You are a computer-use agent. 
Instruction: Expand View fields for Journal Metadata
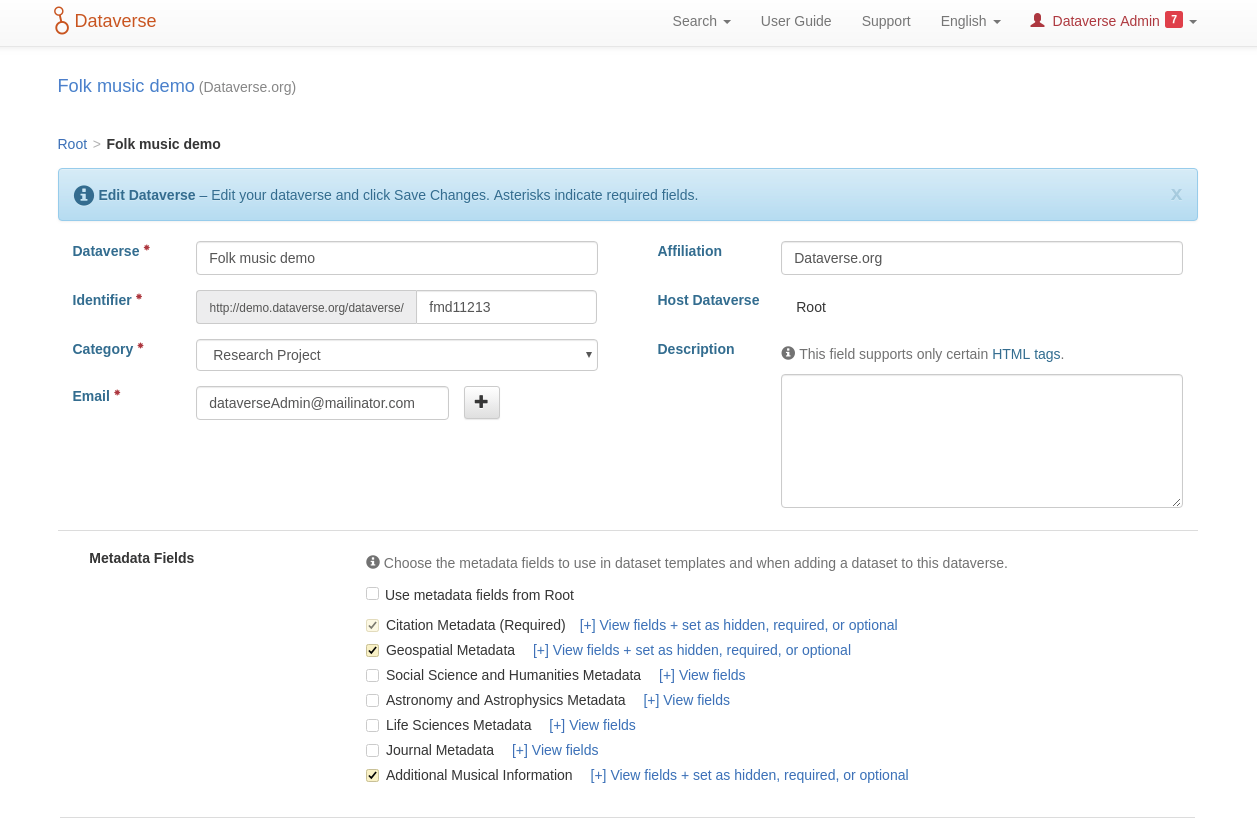pyautogui.click(x=555, y=750)
